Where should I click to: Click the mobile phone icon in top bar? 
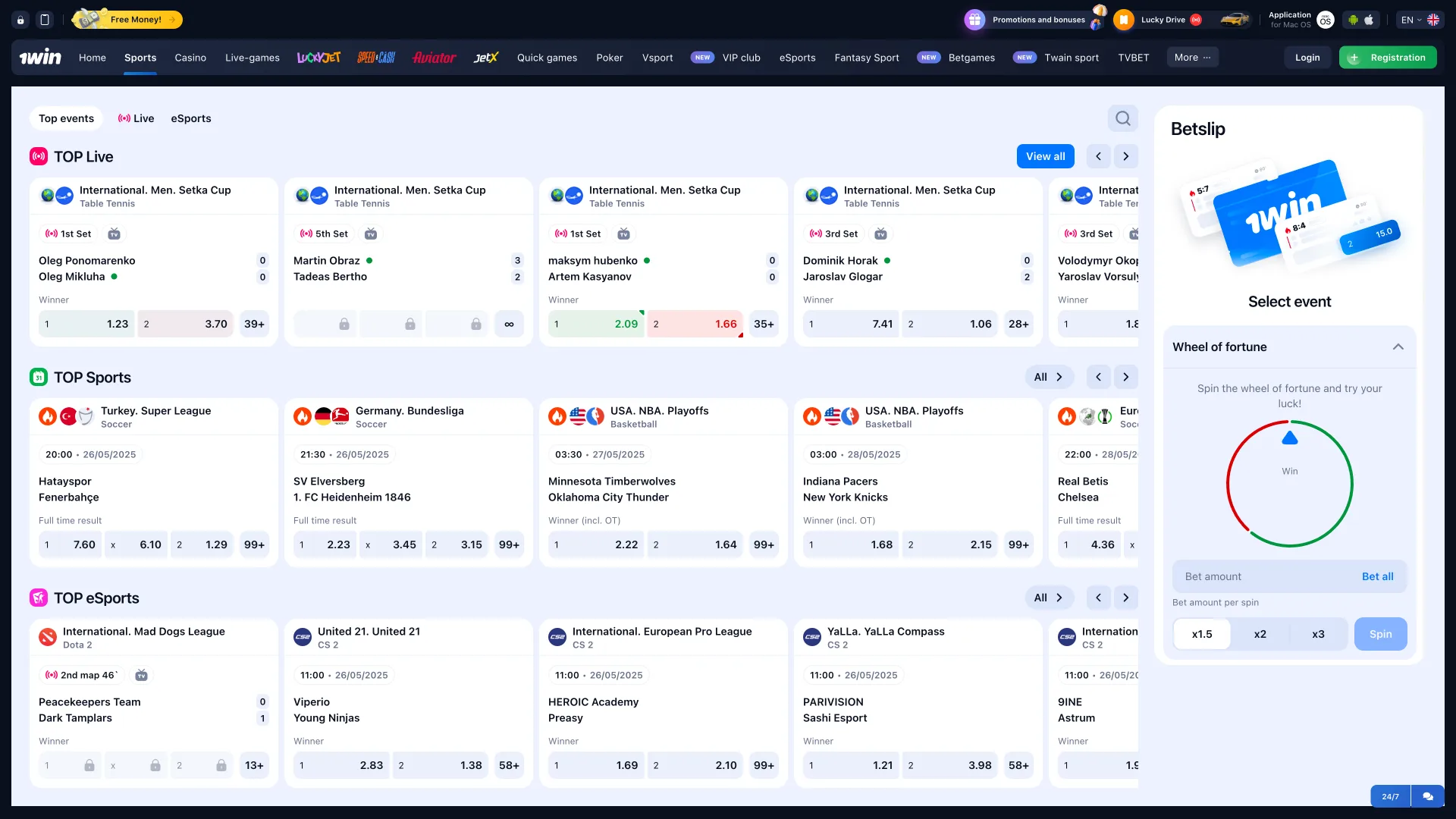click(45, 20)
